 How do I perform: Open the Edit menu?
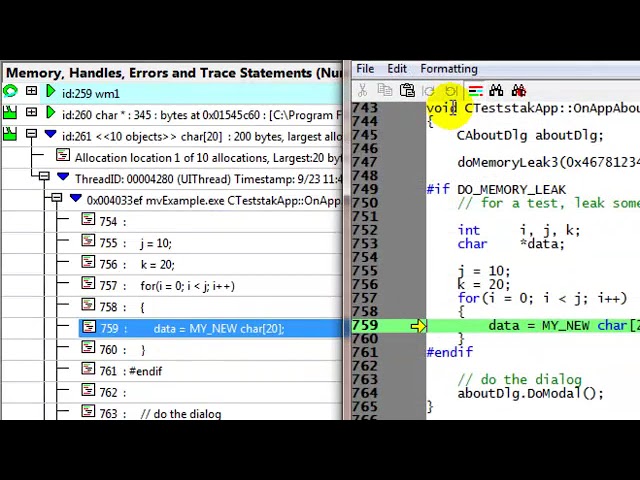click(x=397, y=69)
